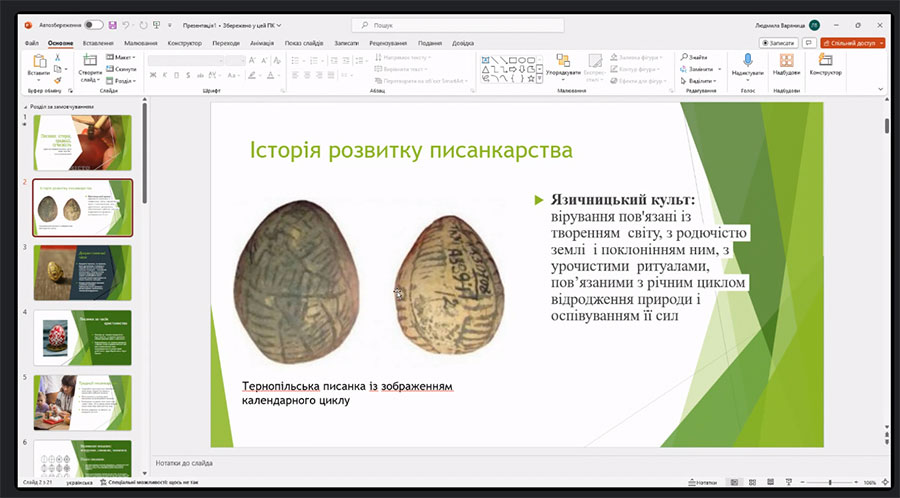Collapse the Розділ за замовчуванням section

tap(26, 106)
